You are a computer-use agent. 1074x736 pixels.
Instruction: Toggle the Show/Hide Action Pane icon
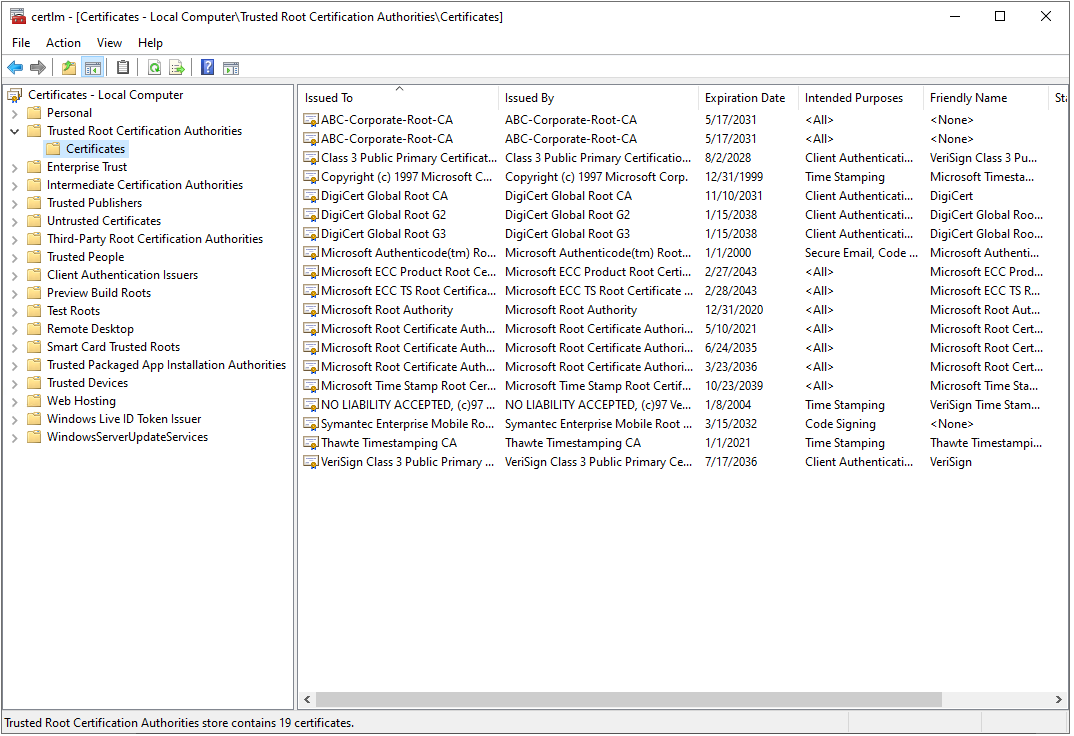click(231, 67)
